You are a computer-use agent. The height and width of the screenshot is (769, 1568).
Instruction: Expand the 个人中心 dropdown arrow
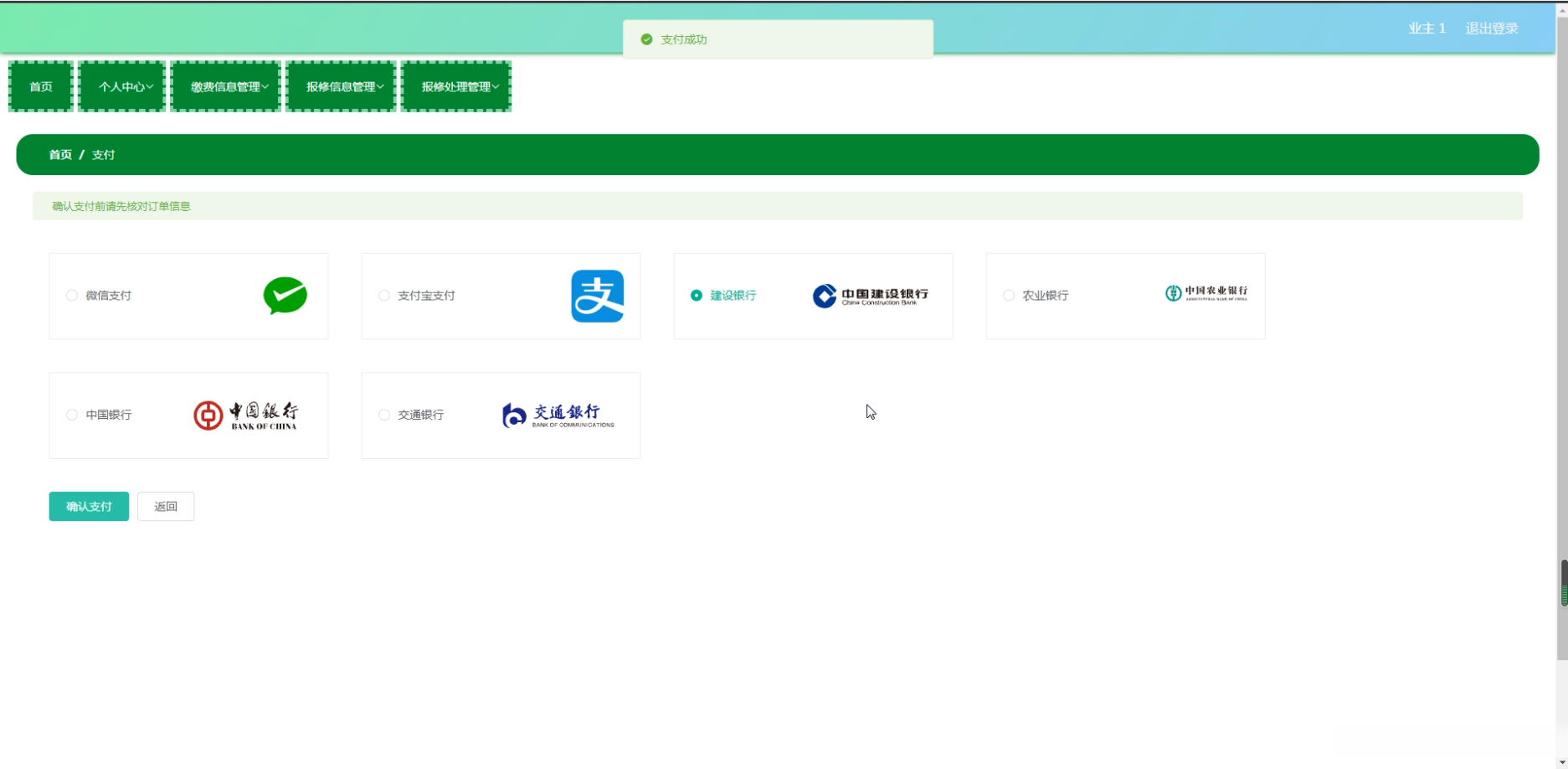click(x=150, y=86)
